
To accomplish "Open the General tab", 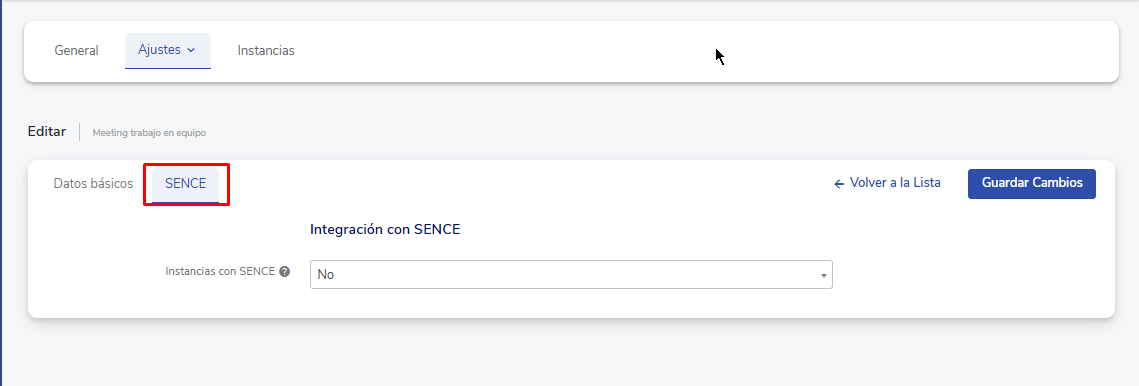I will point(76,51).
